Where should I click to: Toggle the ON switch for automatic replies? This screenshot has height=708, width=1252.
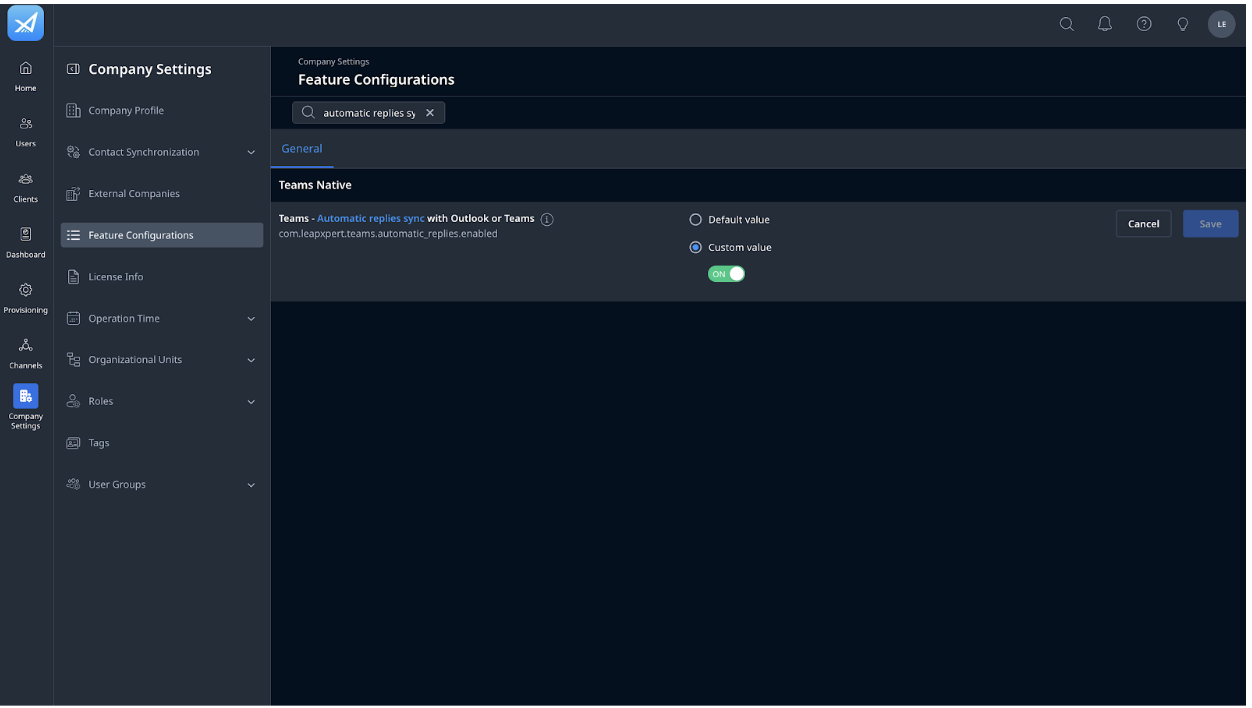coord(726,274)
